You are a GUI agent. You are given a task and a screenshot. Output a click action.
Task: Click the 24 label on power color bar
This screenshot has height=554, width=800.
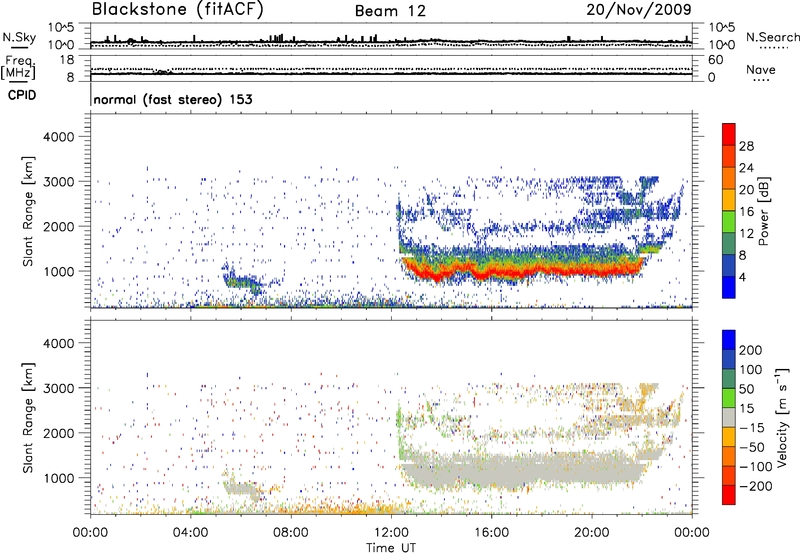point(746,168)
